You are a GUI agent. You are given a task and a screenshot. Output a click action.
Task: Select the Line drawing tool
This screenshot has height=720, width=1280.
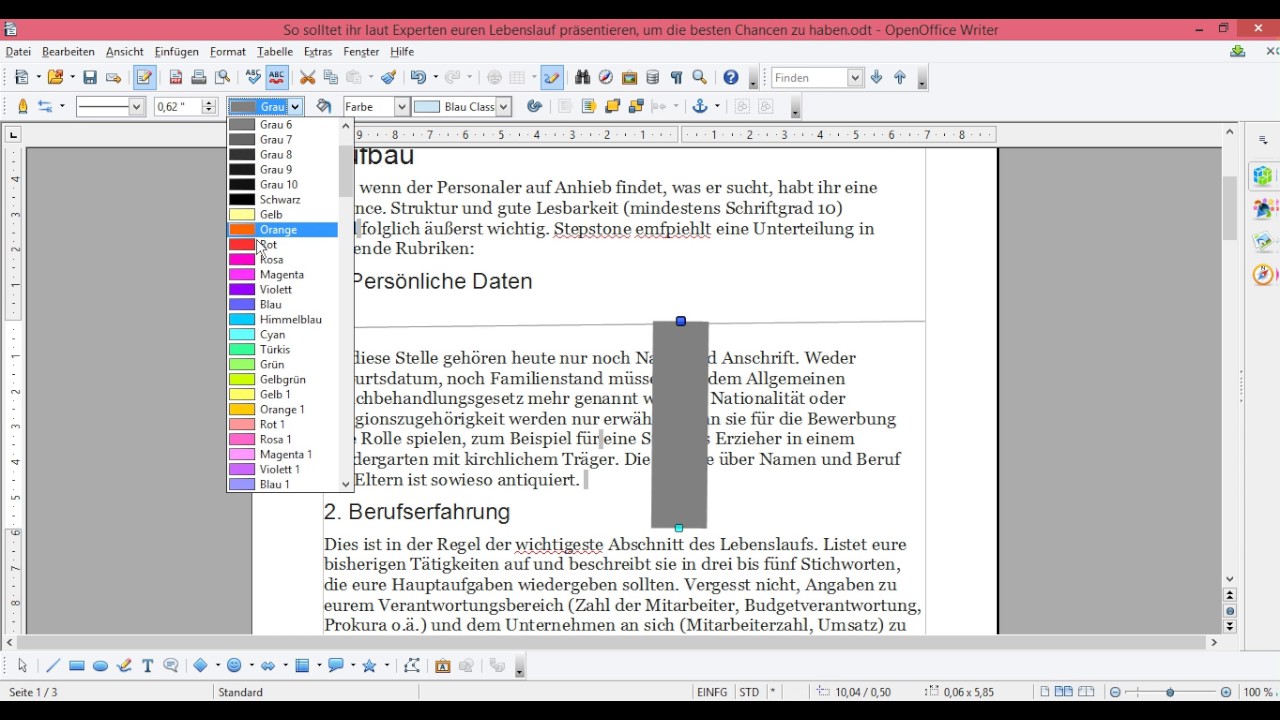[52, 665]
